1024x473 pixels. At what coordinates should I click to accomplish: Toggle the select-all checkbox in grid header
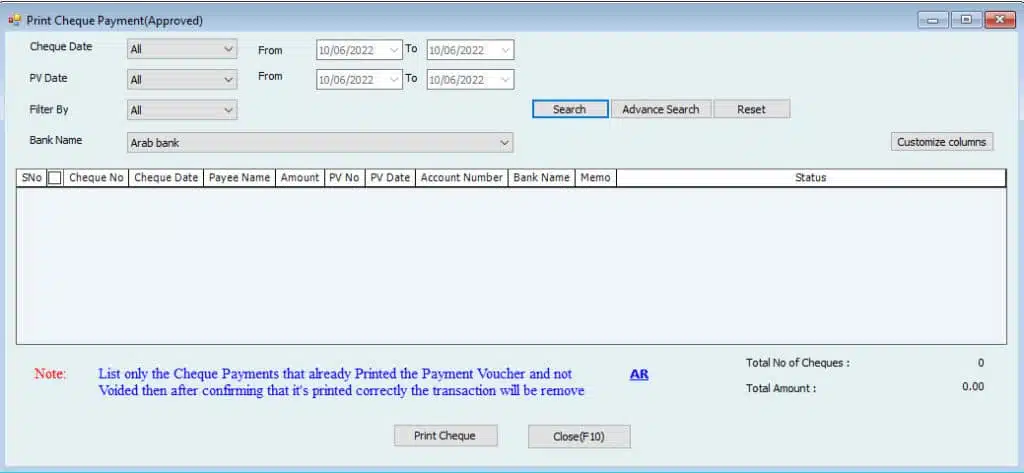[x=55, y=178]
